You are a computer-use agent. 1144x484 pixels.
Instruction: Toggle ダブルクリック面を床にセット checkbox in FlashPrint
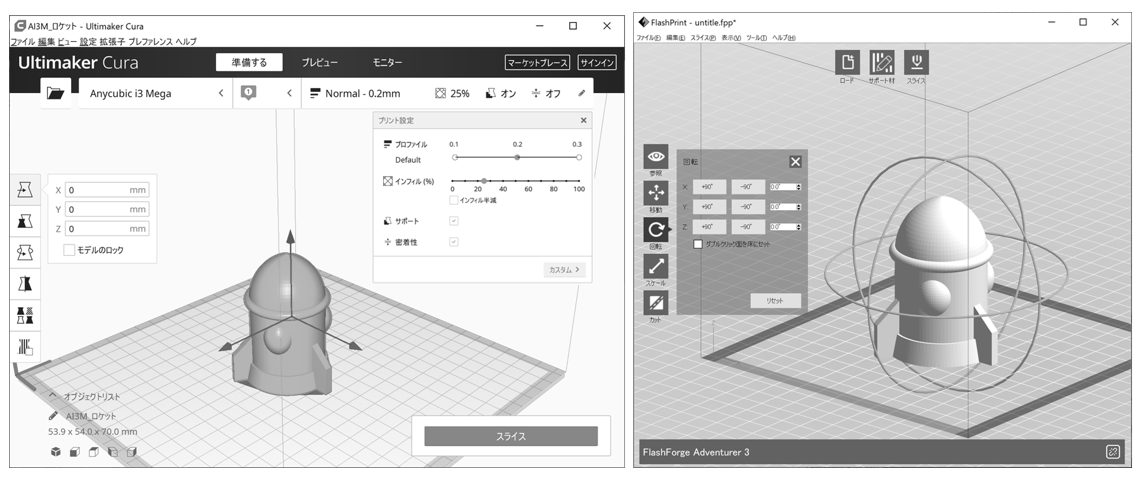pos(697,245)
